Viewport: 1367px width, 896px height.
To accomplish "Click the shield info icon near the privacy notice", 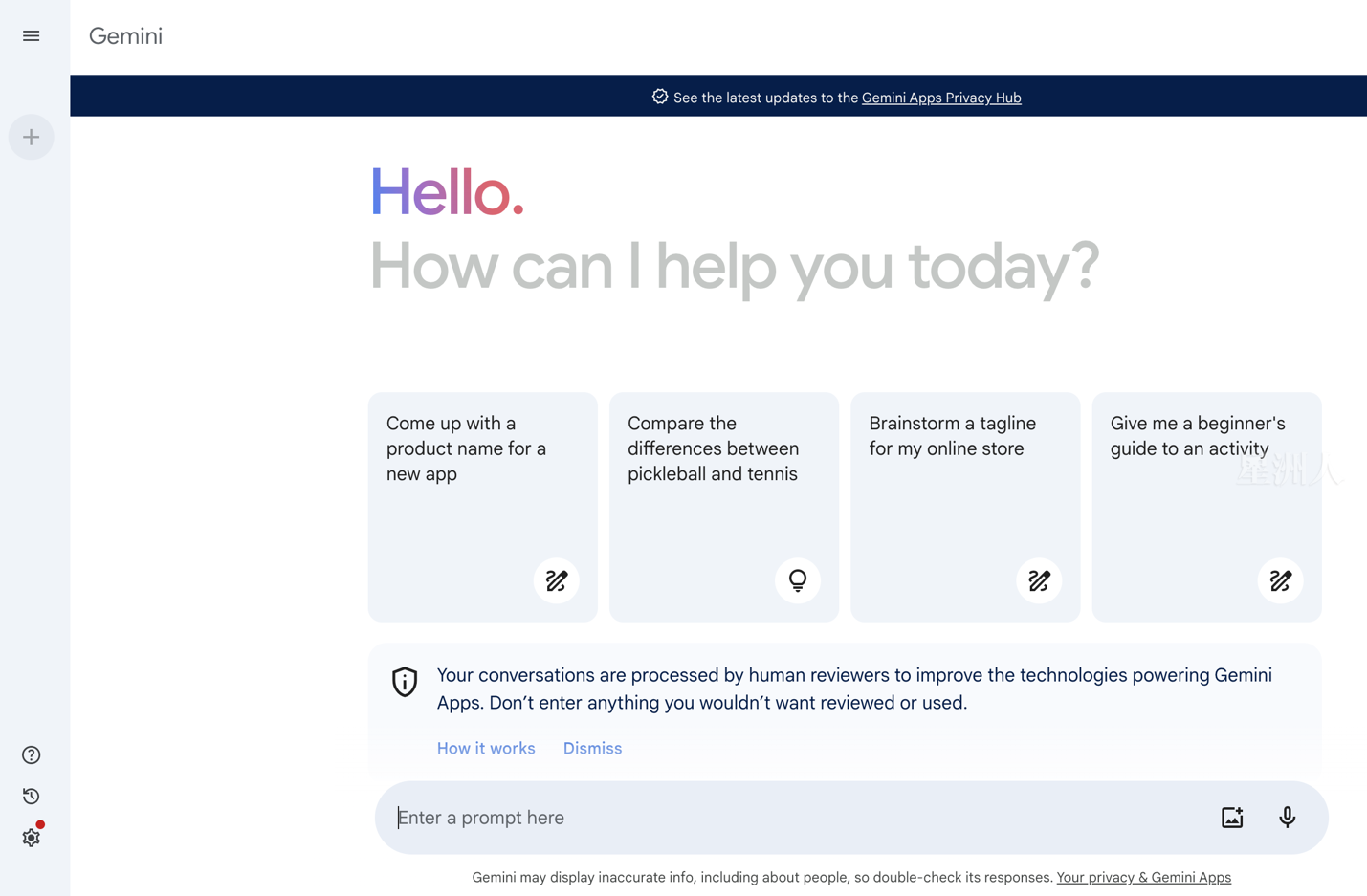I will [404, 682].
